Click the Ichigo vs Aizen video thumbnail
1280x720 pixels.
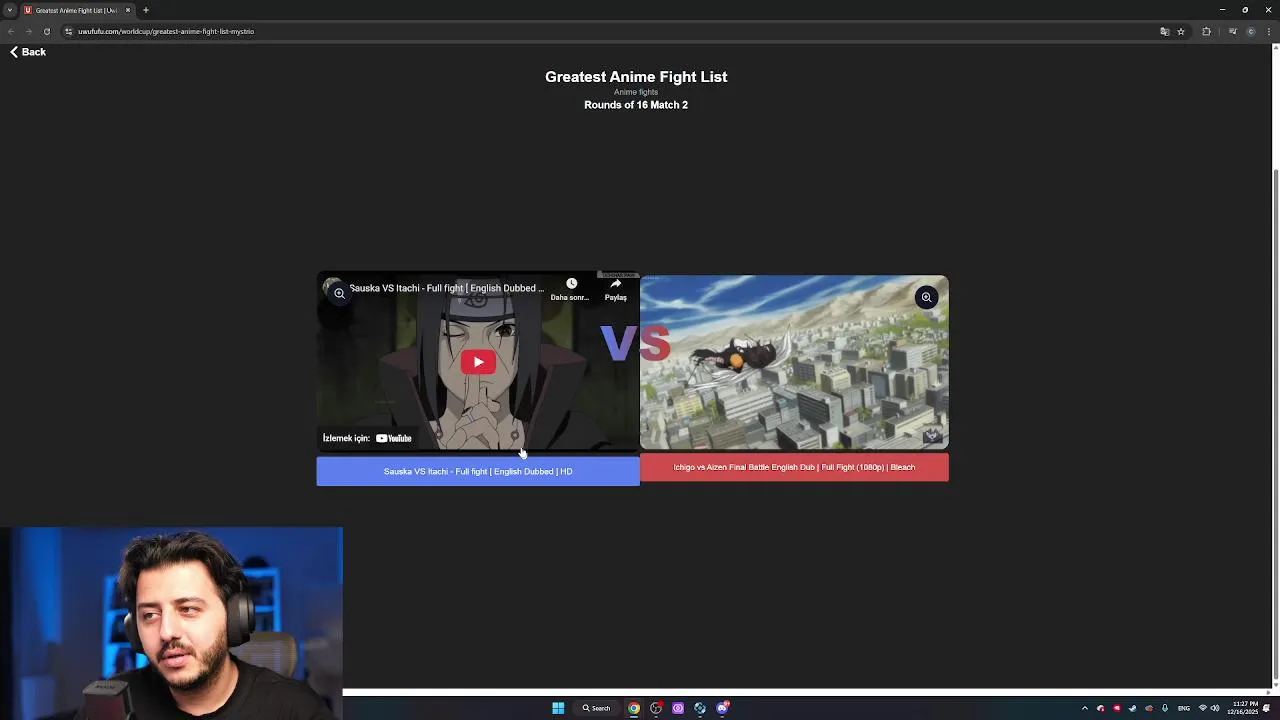tap(794, 362)
